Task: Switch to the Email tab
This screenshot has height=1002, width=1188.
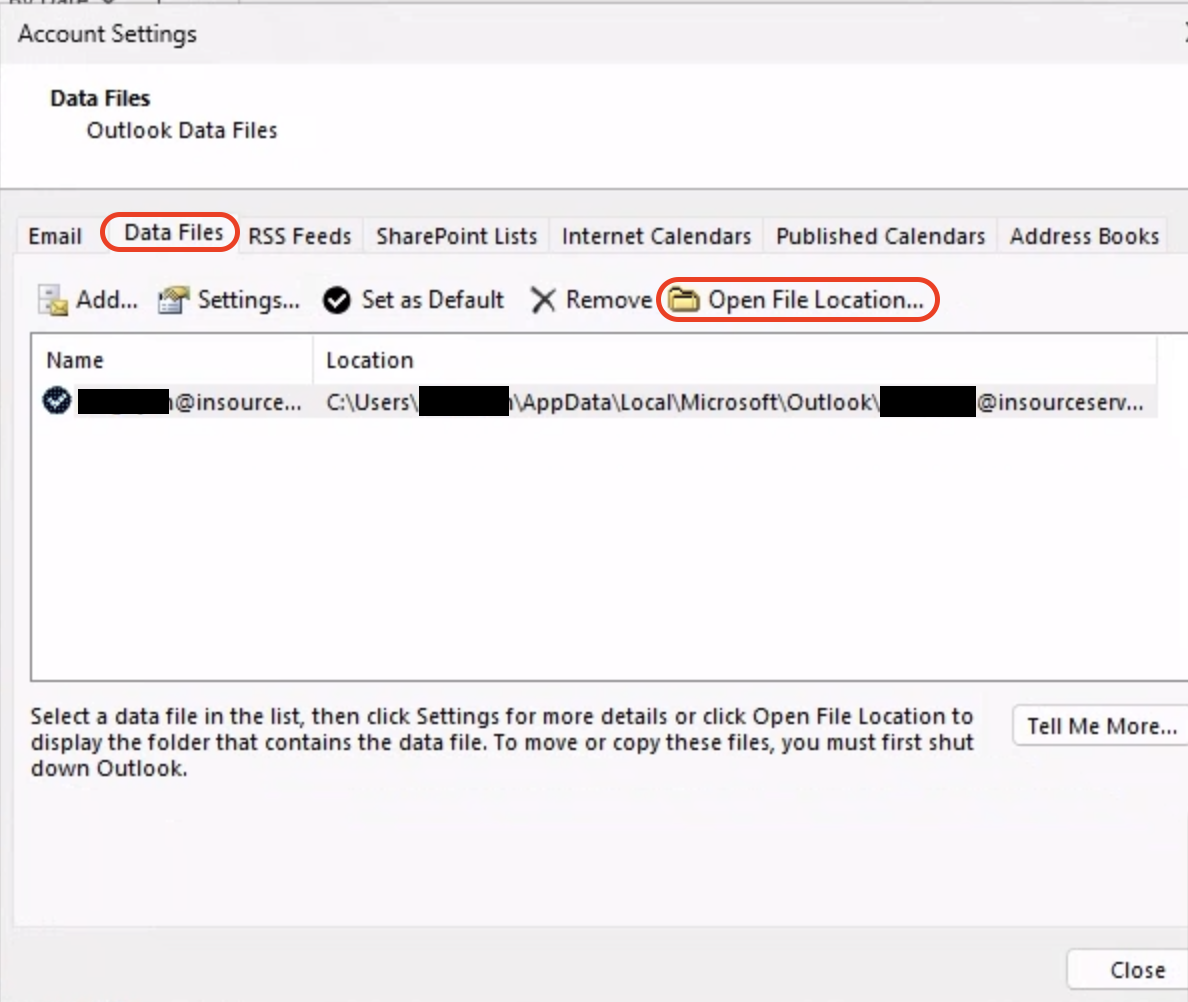Action: 55,236
